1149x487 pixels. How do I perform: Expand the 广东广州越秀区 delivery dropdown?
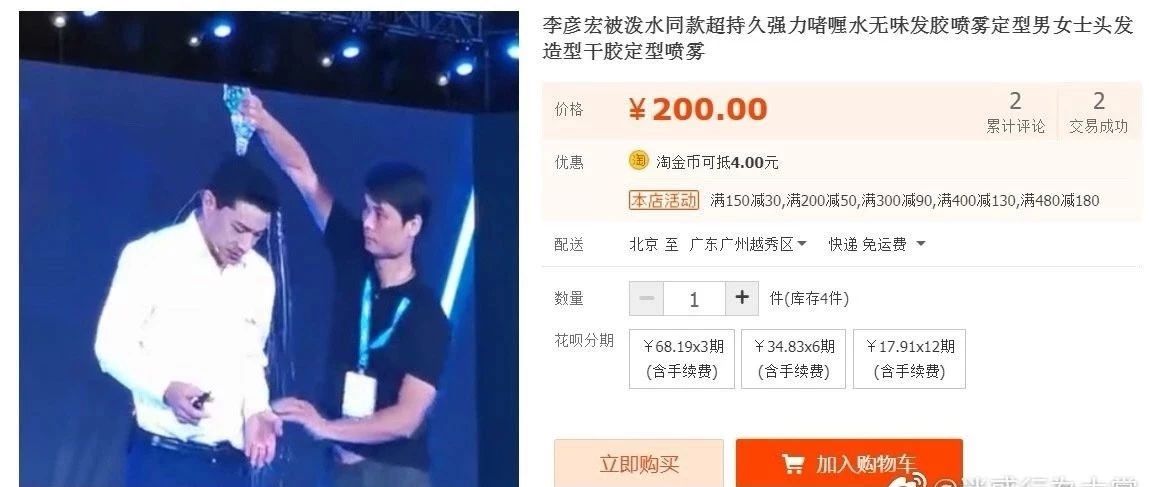point(747,244)
